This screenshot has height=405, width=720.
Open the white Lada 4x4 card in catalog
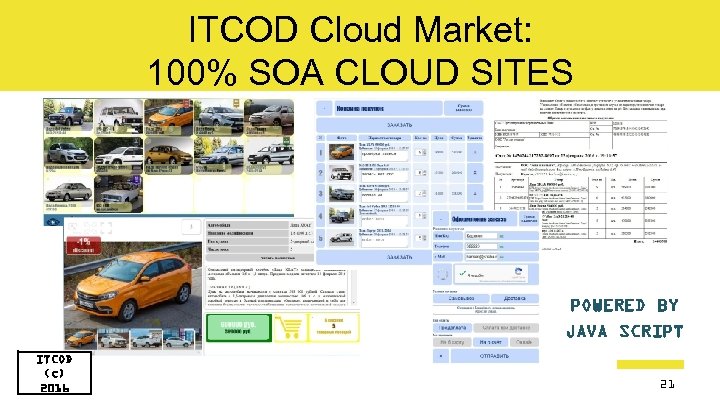pyautogui.click(x=118, y=117)
